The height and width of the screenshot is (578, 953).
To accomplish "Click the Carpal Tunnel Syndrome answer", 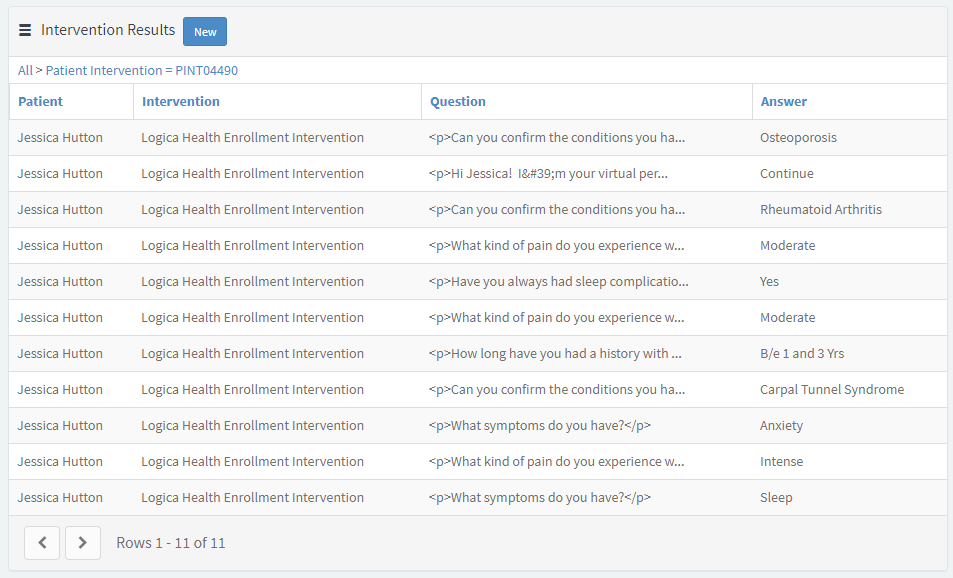I will [831, 390].
